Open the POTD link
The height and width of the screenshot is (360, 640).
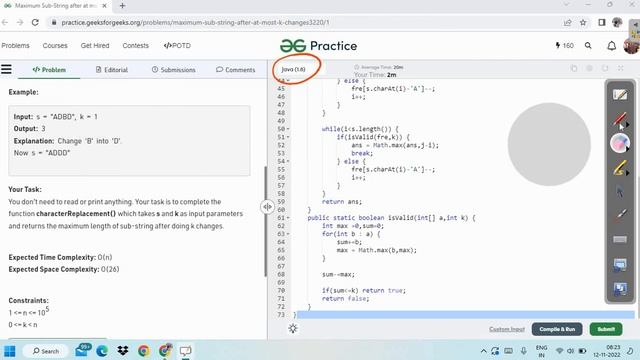pos(177,46)
